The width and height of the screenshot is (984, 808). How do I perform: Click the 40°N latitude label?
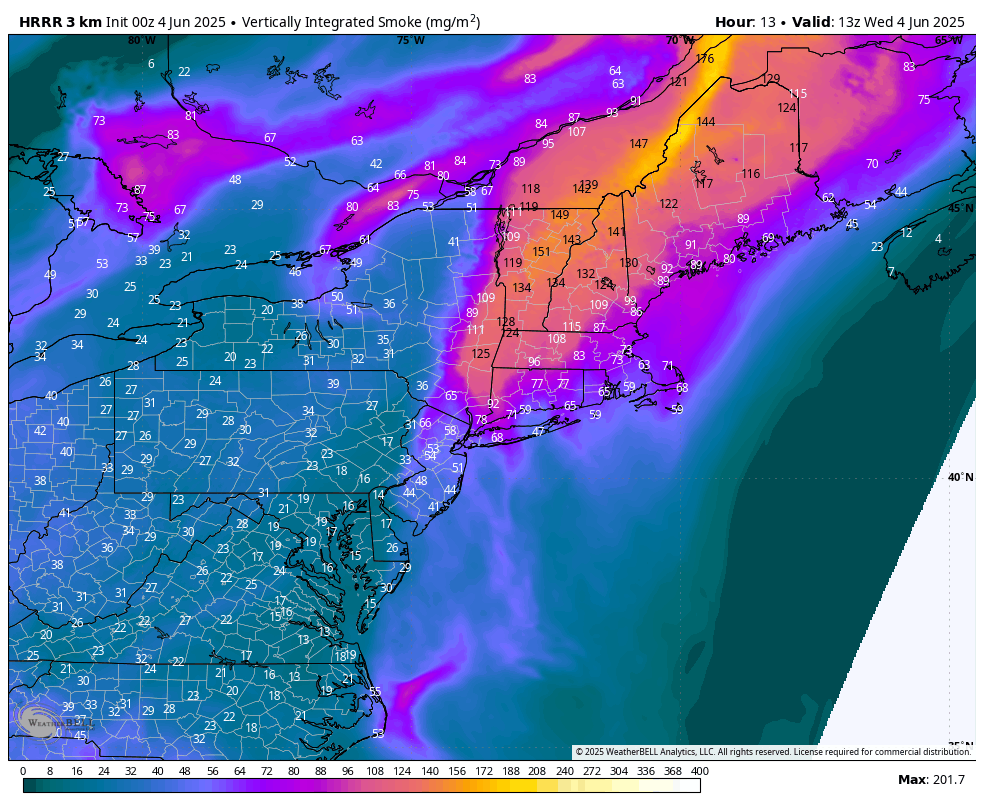pos(960,477)
